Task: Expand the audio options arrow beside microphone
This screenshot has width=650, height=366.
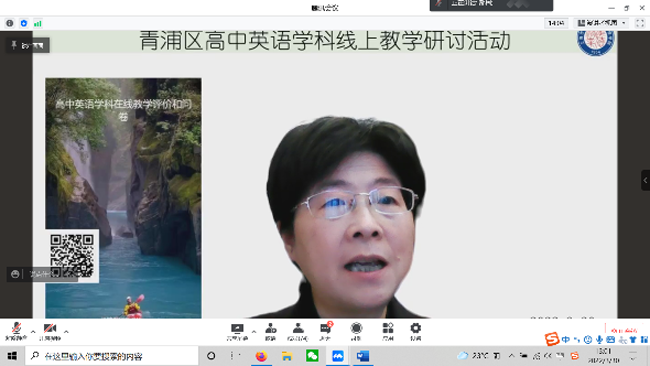Action: 33,332
